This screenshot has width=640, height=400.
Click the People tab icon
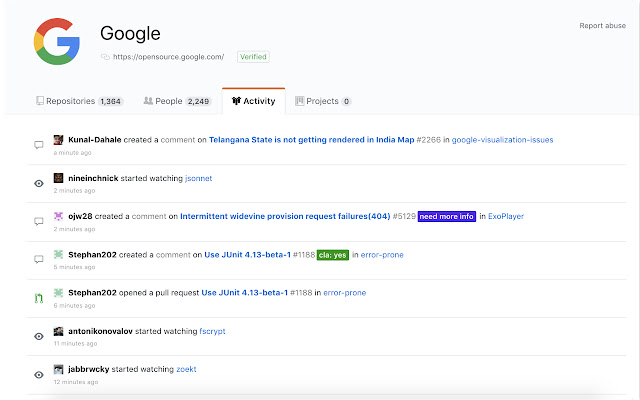click(148, 100)
